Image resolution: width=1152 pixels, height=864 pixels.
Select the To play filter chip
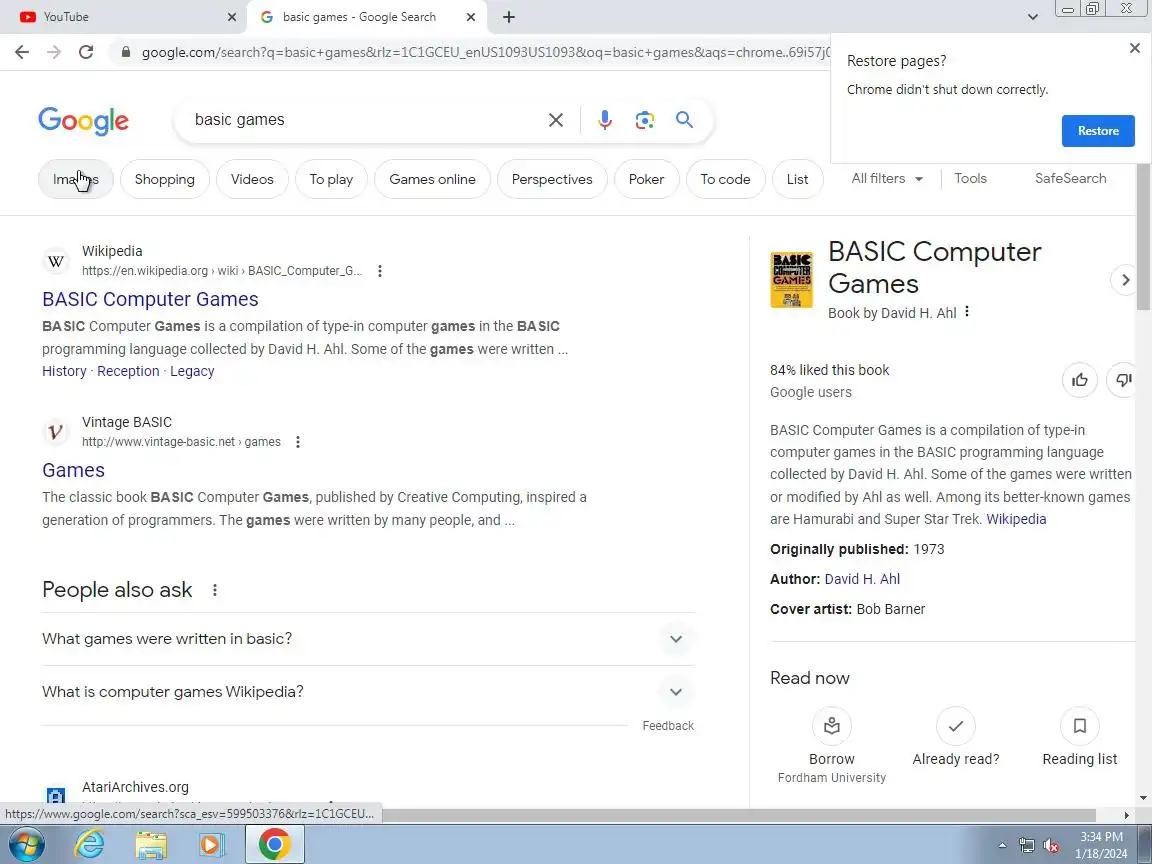tap(331, 179)
